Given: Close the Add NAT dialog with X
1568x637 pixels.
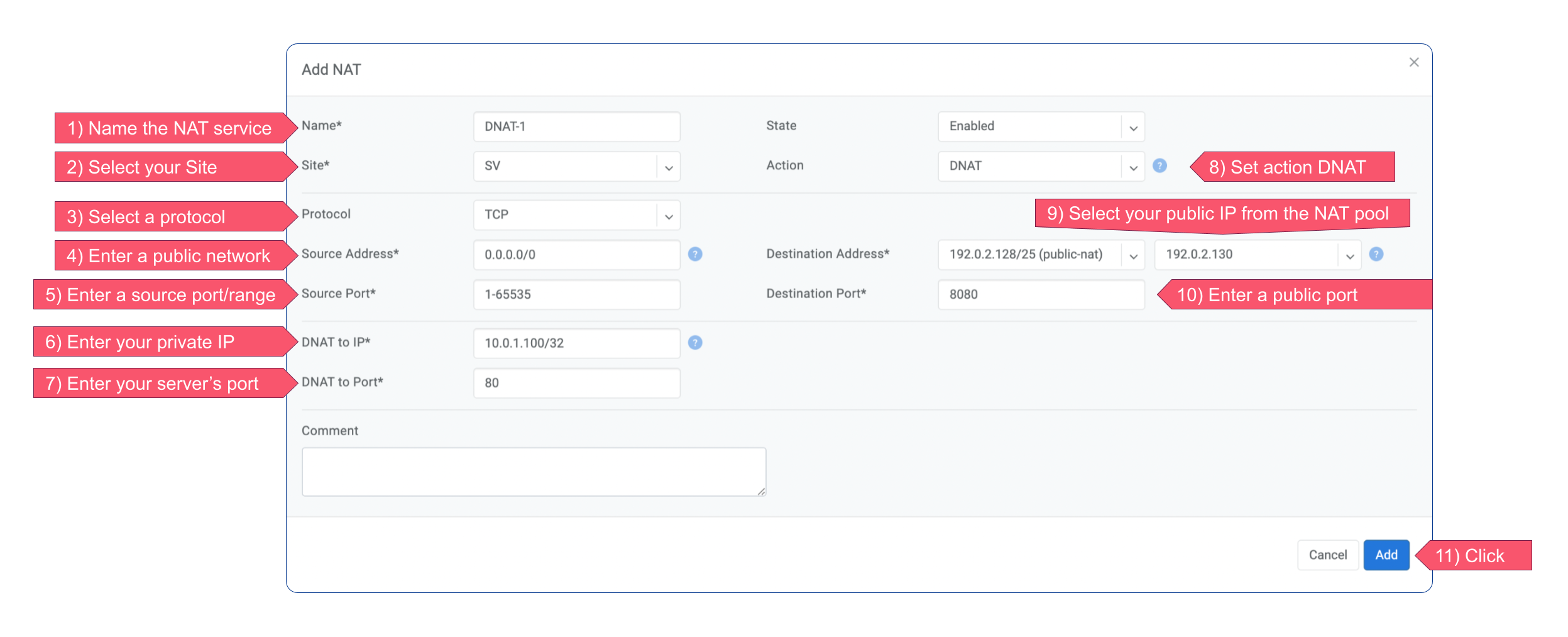Looking at the screenshot, I should coord(1414,62).
